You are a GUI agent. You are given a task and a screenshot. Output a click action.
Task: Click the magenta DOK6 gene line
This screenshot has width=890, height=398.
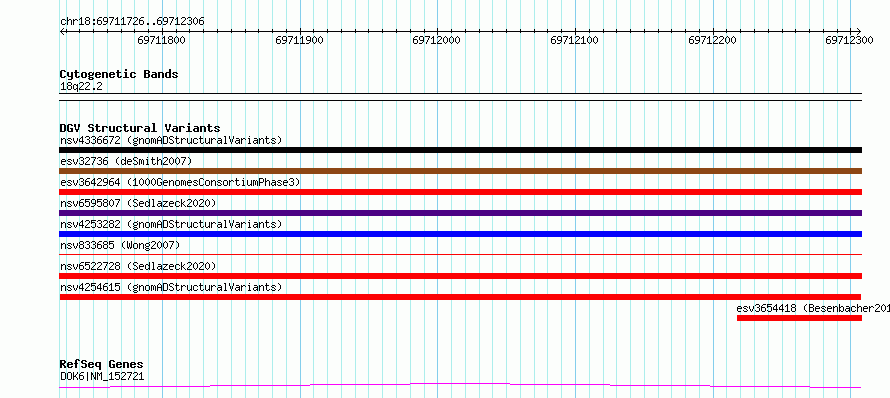(x=460, y=386)
